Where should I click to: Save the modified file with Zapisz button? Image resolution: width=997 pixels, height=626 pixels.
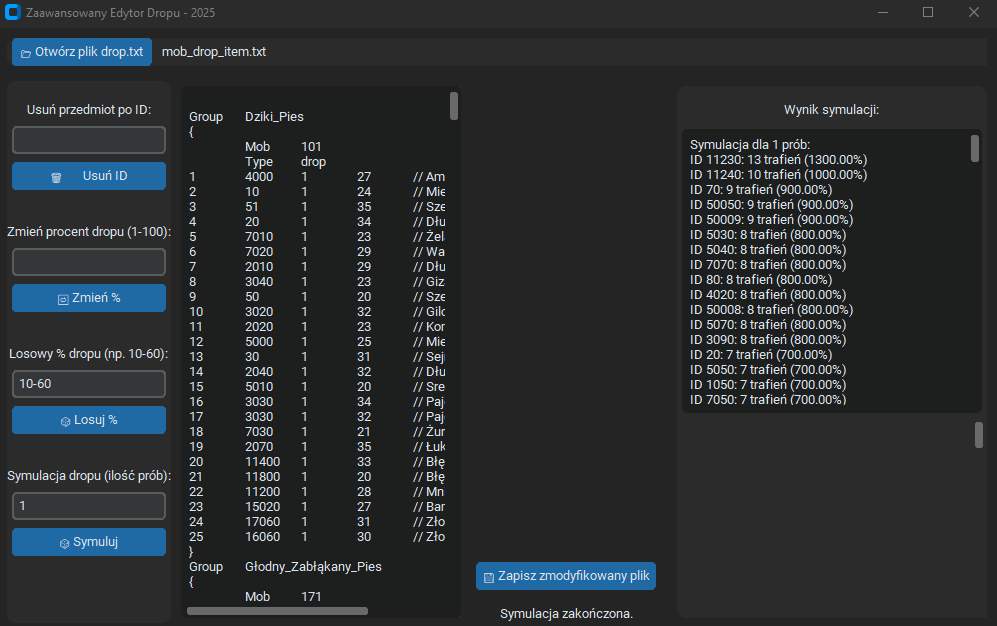tap(566, 577)
